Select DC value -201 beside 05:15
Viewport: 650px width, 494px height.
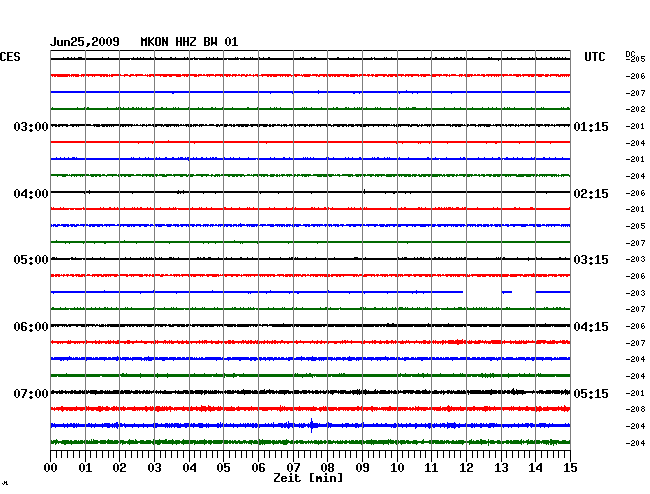click(635, 393)
